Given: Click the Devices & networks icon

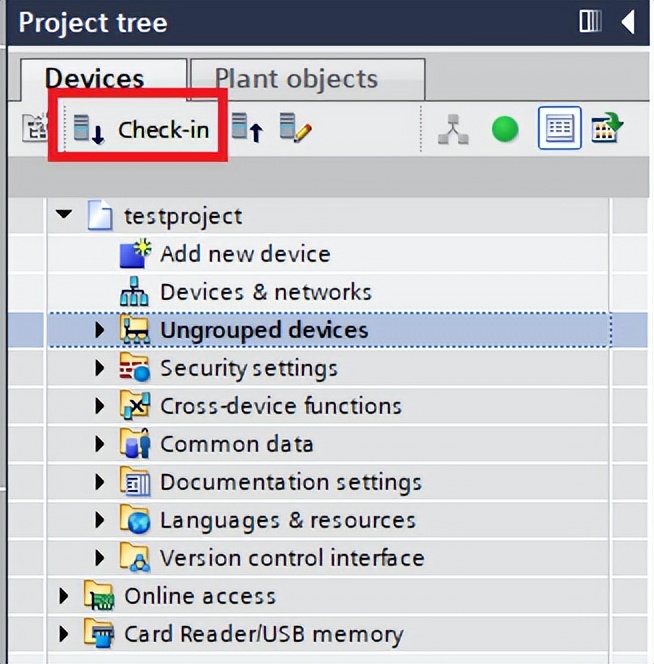Looking at the screenshot, I should coord(134,291).
